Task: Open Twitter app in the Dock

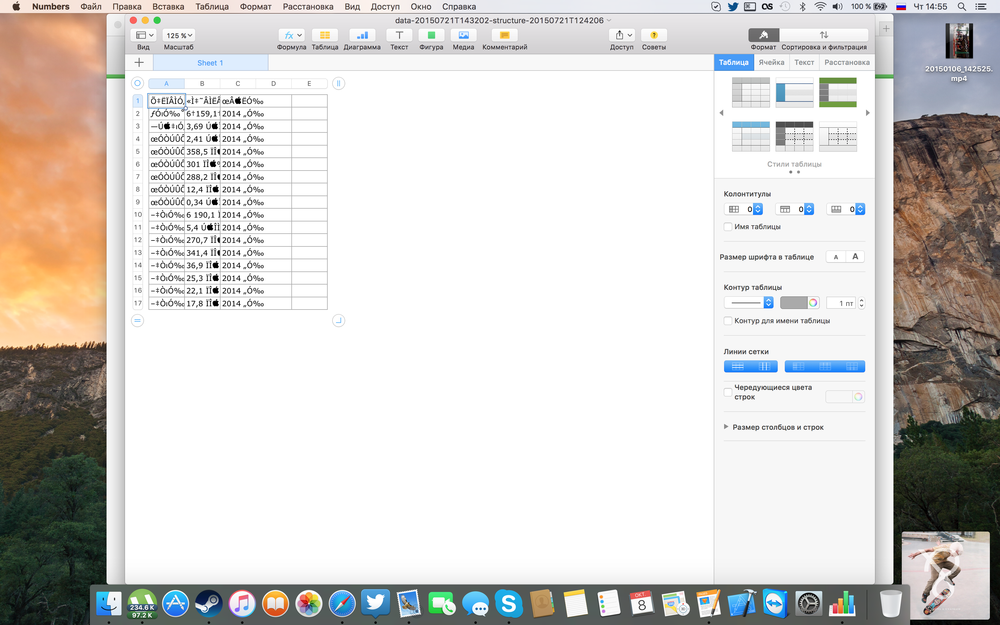Action: click(x=375, y=603)
